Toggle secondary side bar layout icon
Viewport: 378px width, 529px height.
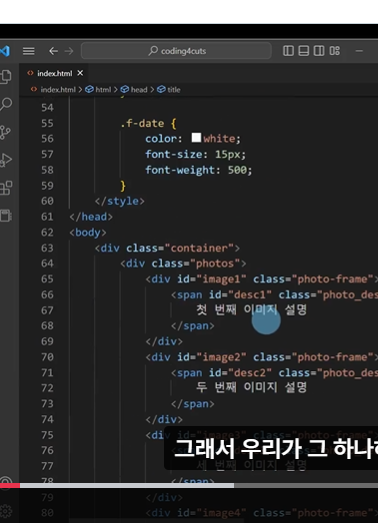click(x=319, y=51)
